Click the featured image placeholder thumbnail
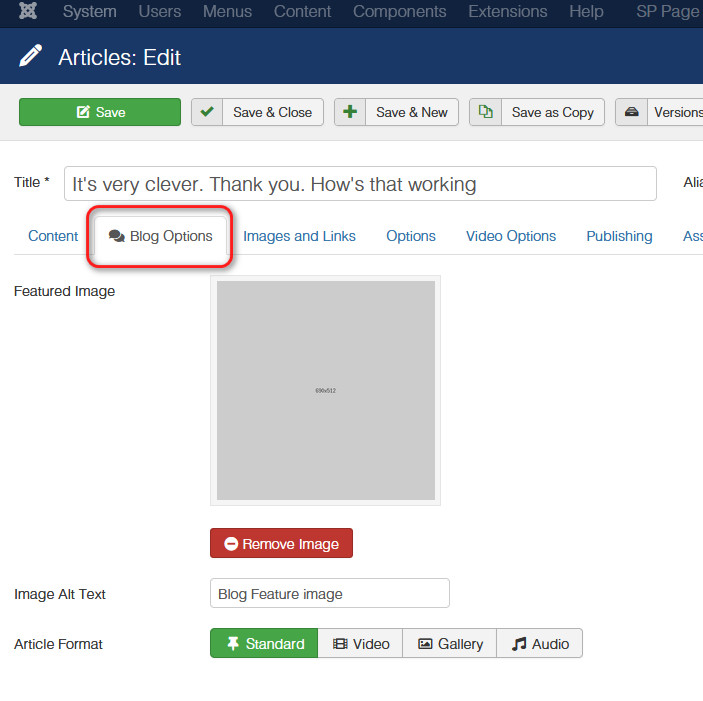The image size is (703, 701). [325, 390]
